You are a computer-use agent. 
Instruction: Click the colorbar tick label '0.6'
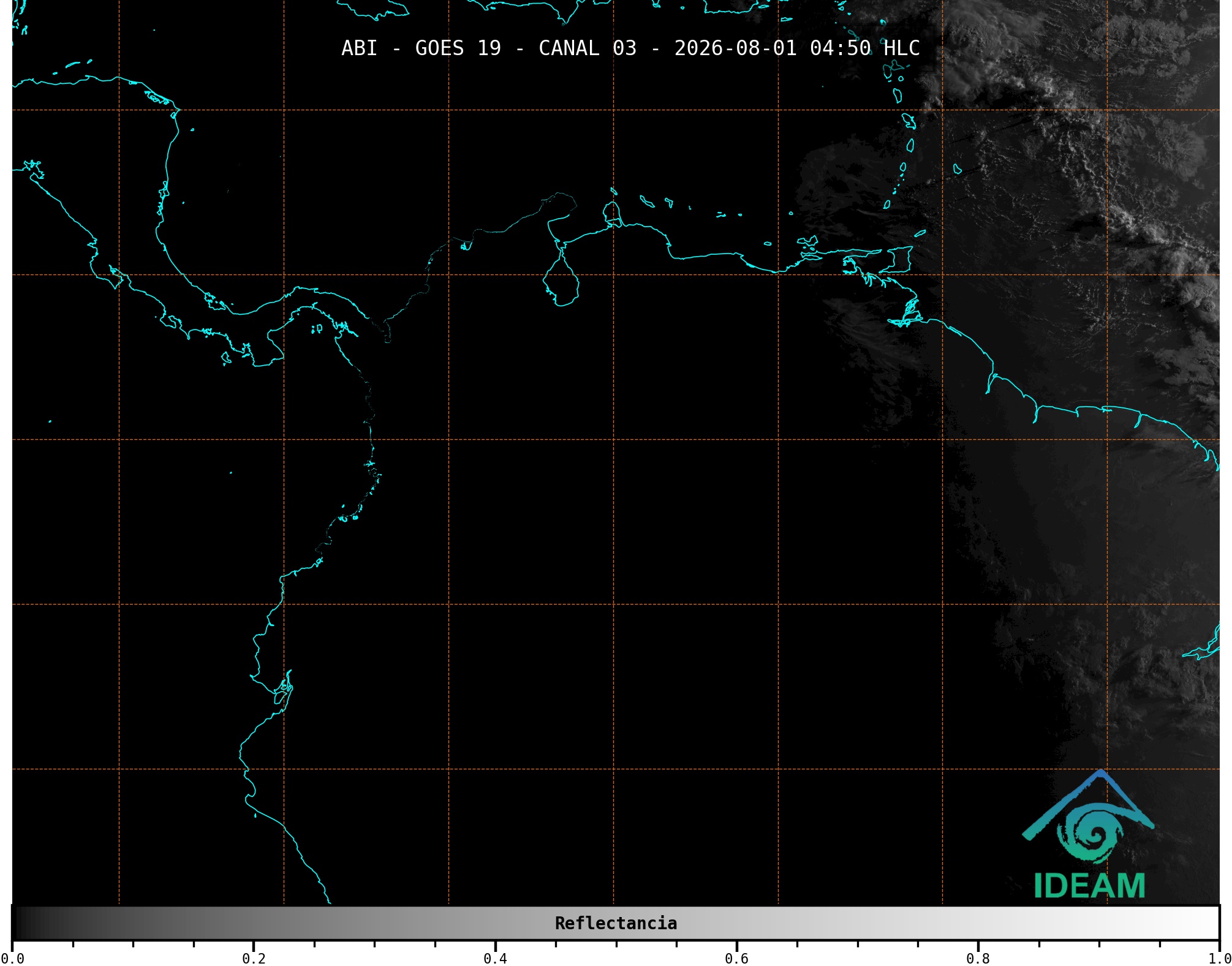[x=736, y=959]
